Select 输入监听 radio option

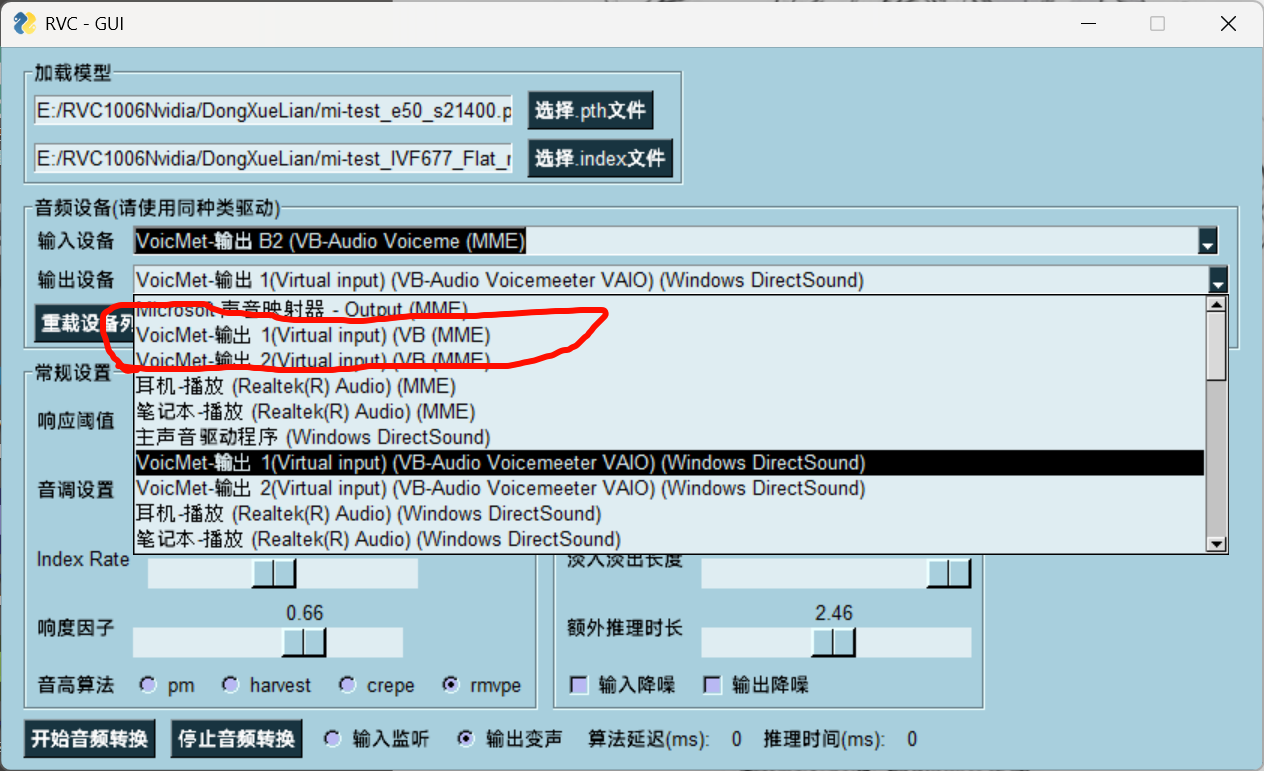333,739
